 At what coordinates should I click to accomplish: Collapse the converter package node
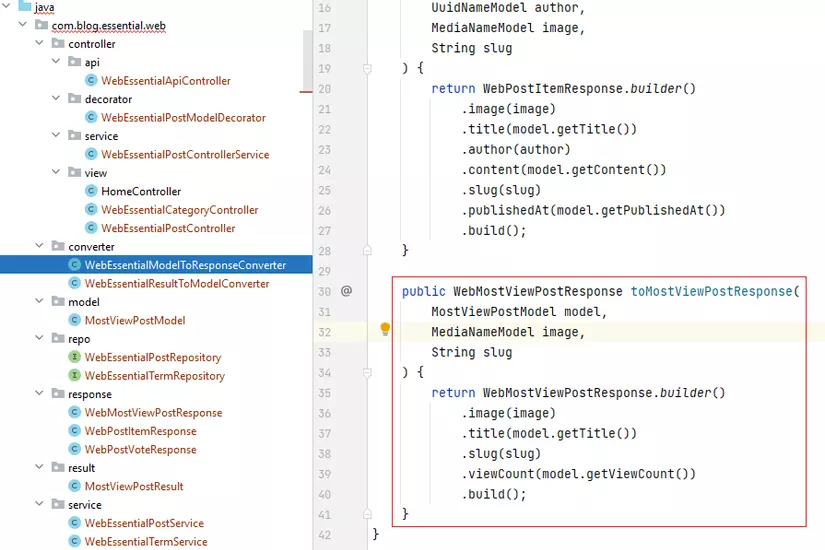click(x=38, y=246)
